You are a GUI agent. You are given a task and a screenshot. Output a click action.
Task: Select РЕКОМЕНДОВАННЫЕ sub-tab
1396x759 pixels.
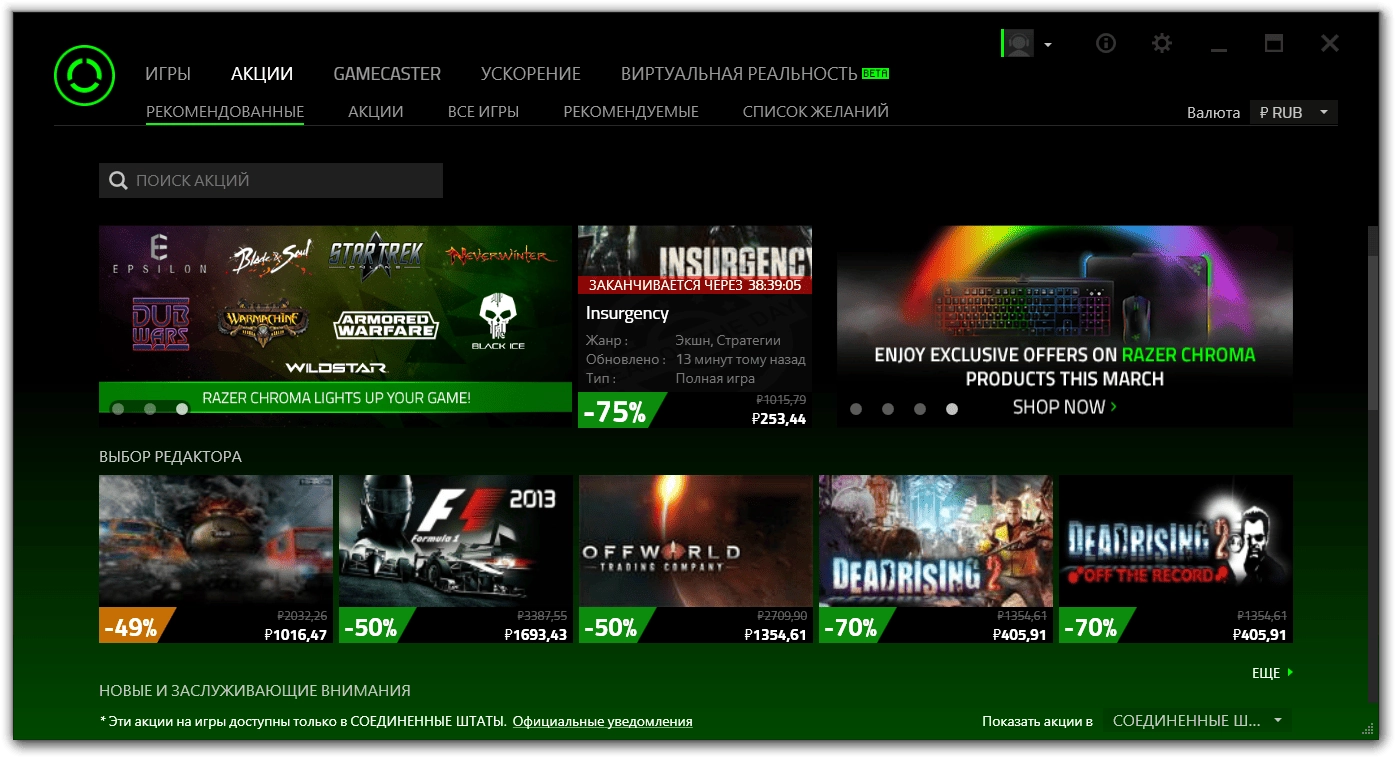pyautogui.click(x=225, y=112)
